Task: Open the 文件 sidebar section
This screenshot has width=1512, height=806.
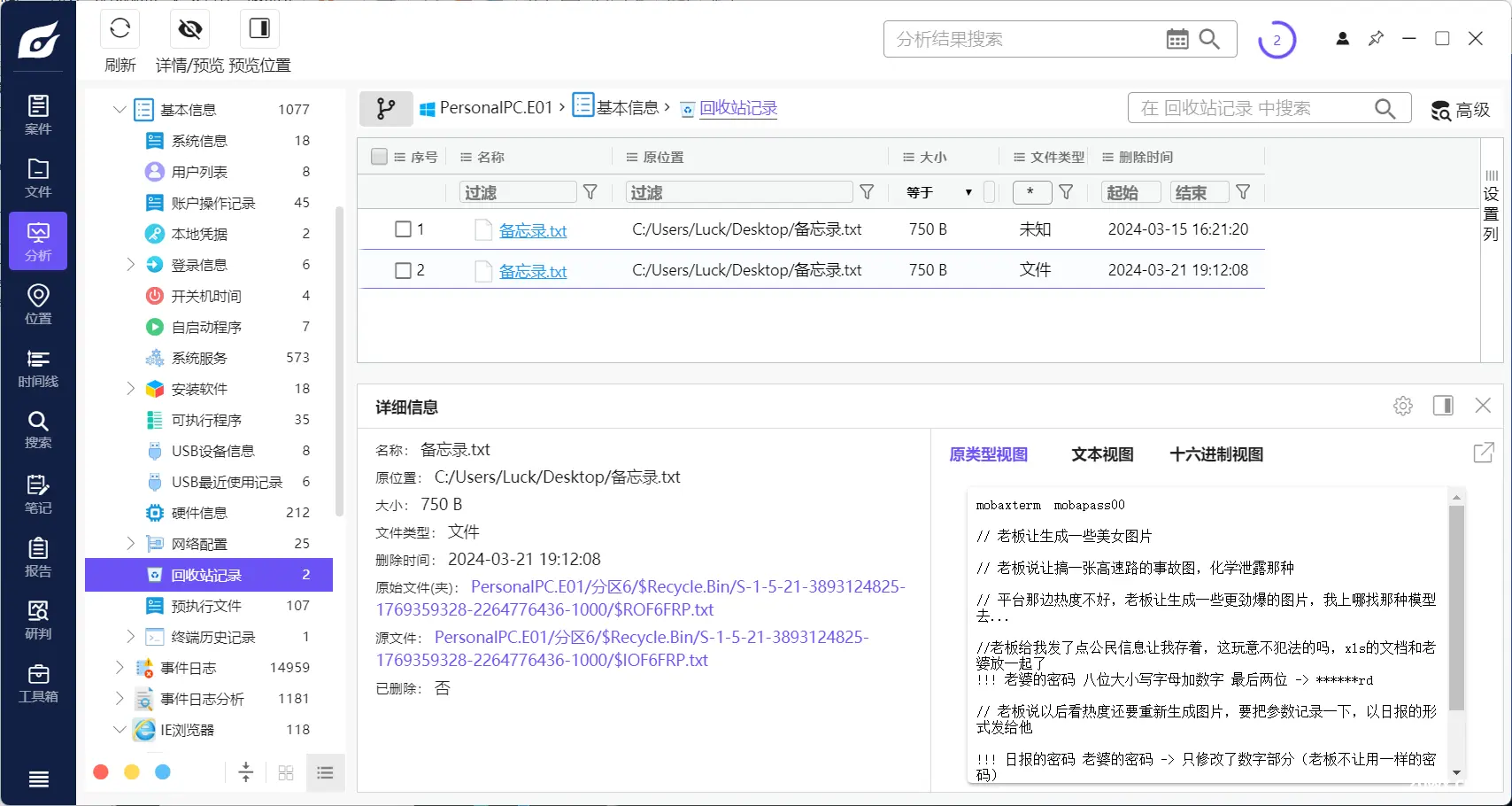Action: (x=38, y=178)
